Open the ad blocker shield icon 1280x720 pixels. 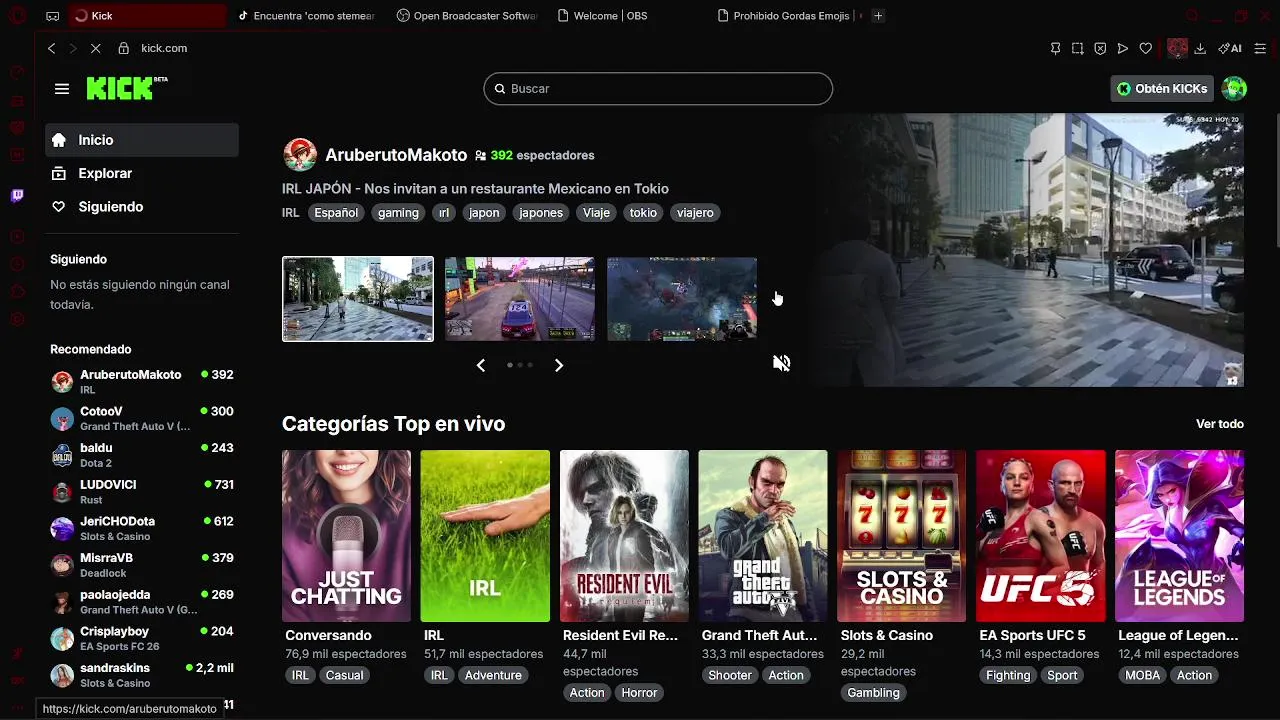pos(1100,48)
